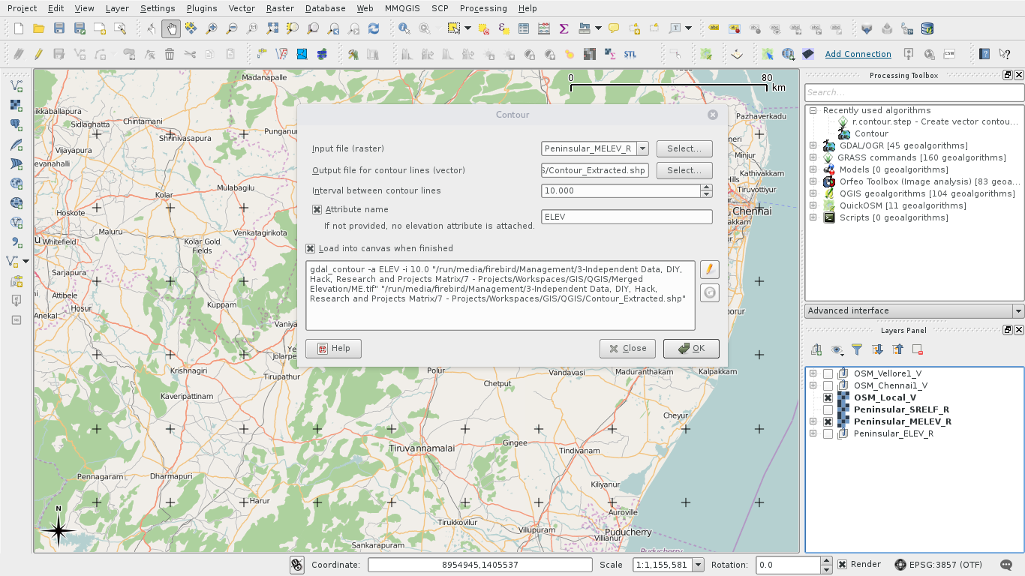Click Select button for output file

pyautogui.click(x=684, y=170)
